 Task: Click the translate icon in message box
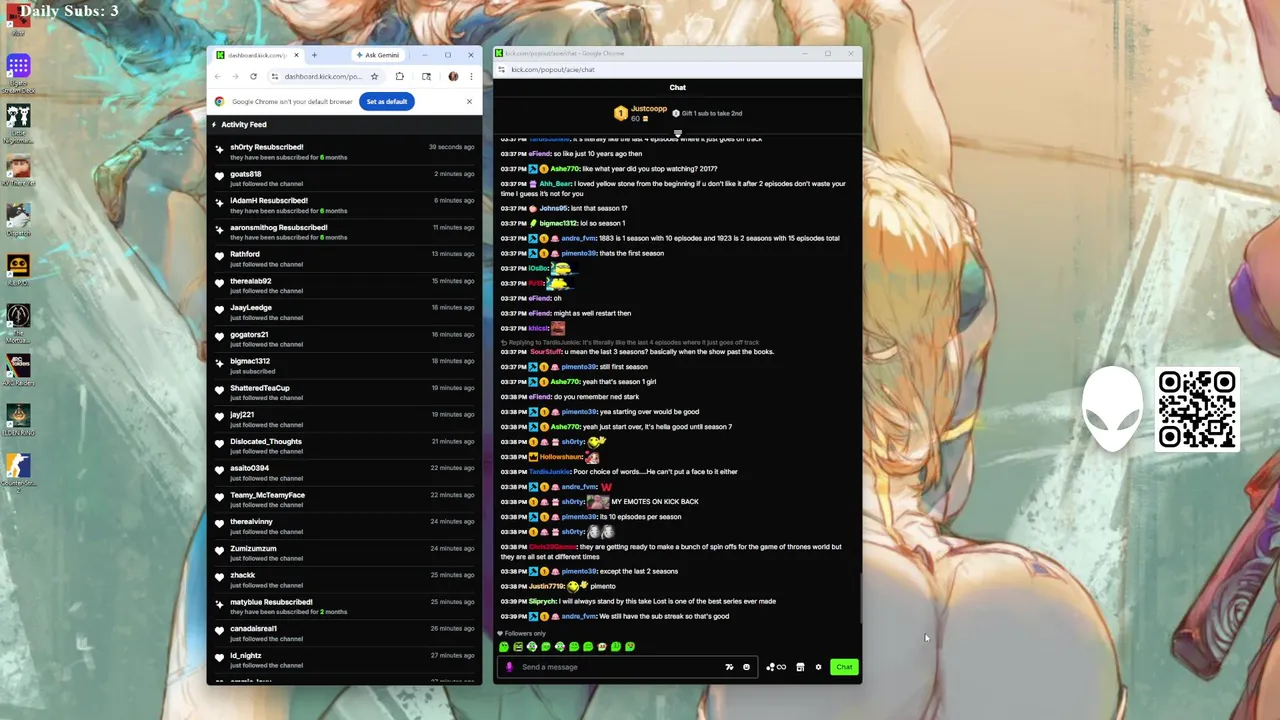tap(729, 667)
